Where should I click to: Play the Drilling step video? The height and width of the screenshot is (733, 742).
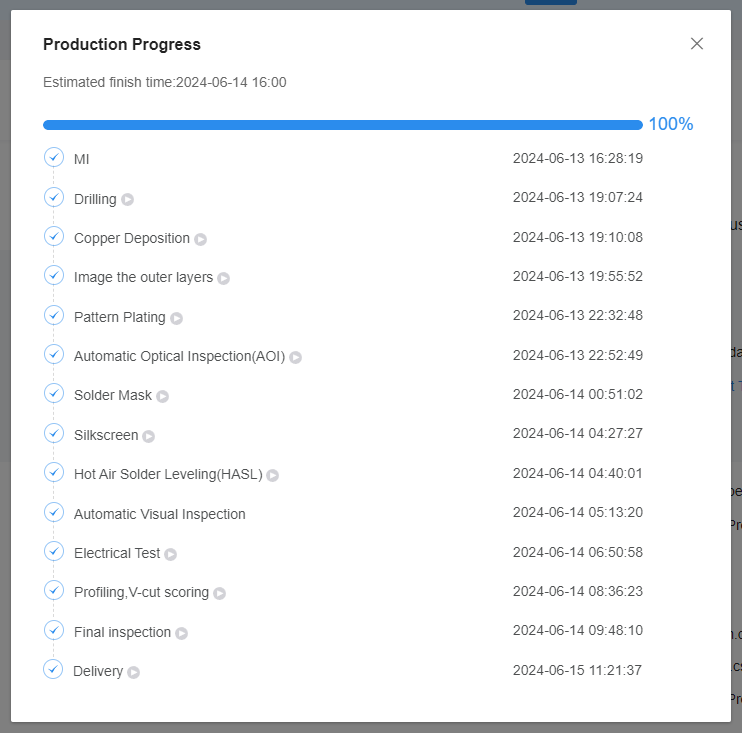point(128,199)
